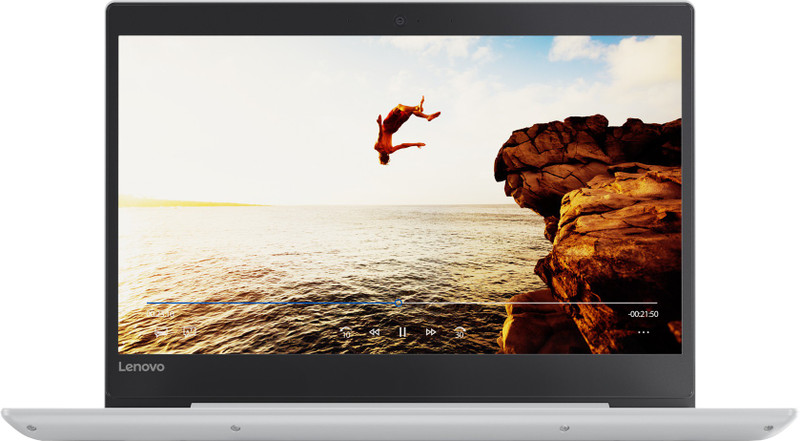Skip forward 30 seconds
800x441 pixels.
(x=460, y=331)
